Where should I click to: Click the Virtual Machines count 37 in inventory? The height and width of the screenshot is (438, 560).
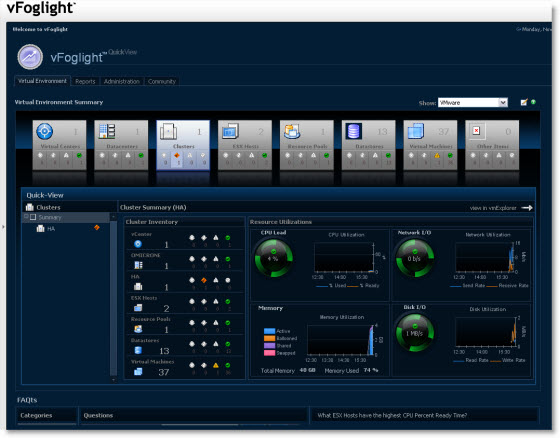tap(164, 372)
